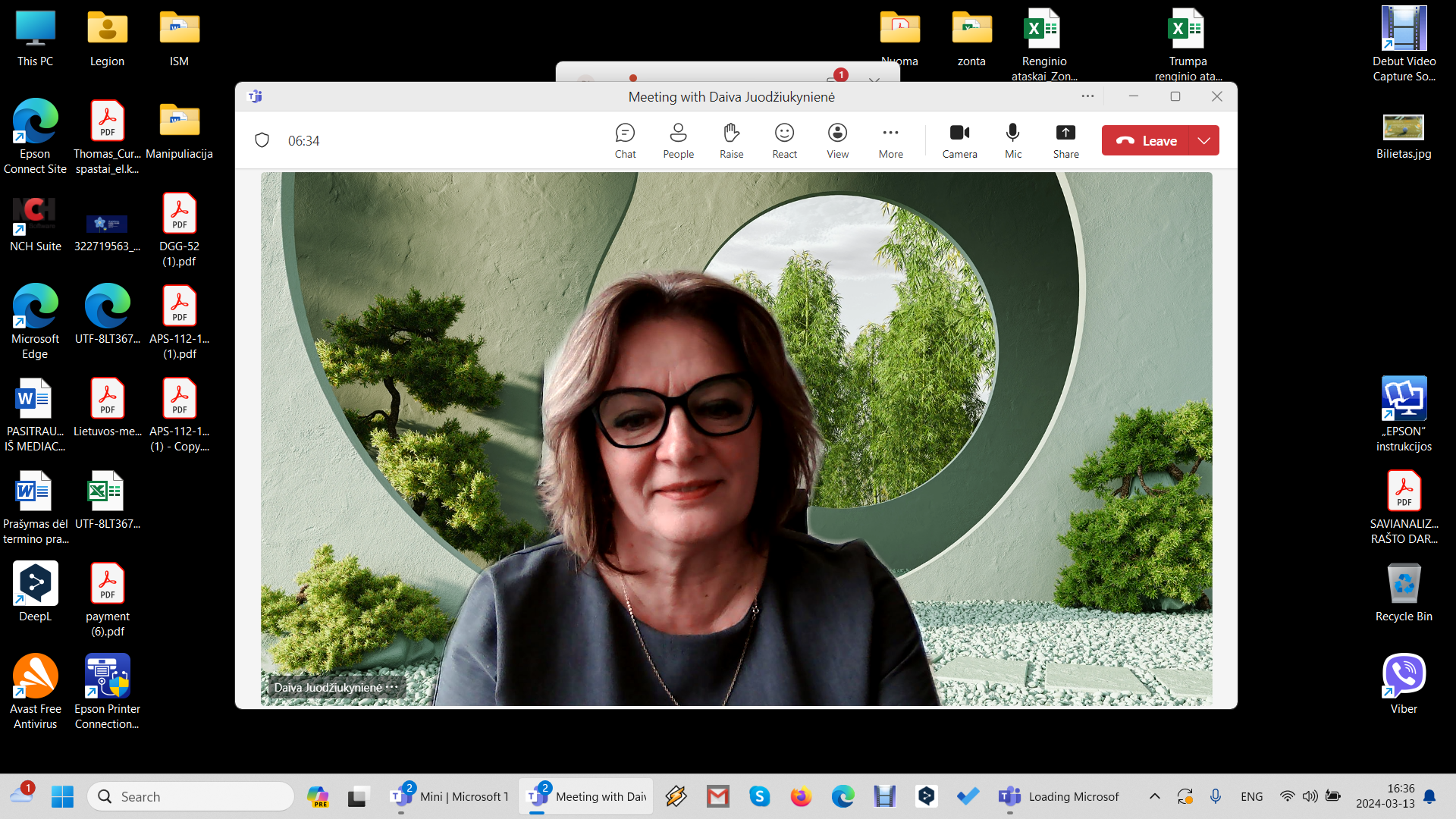Switch to Mini Microsoft Teams taskbar tab
The image size is (1456, 819).
(x=449, y=796)
